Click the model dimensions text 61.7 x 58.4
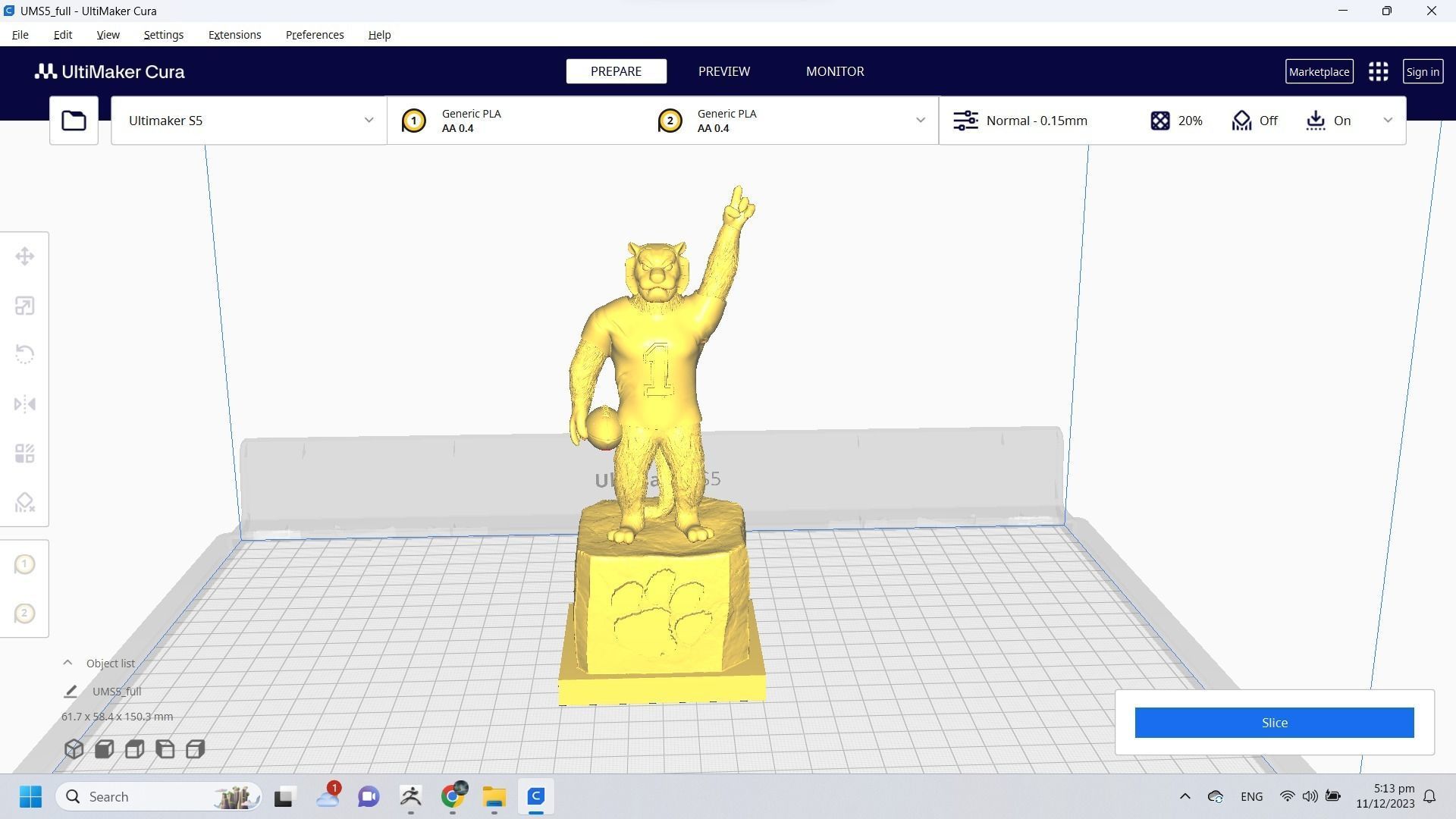Screen dimensions: 1456x819 [x=117, y=717]
